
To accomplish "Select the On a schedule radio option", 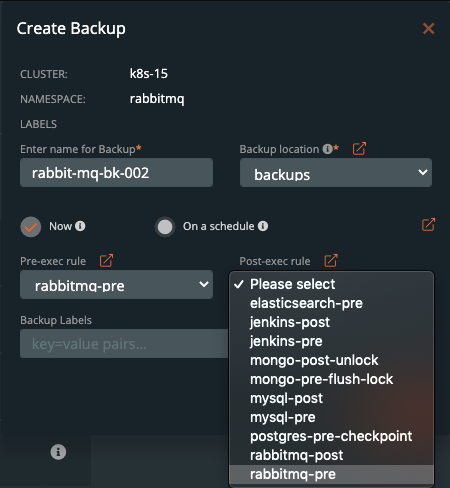I will coord(165,227).
